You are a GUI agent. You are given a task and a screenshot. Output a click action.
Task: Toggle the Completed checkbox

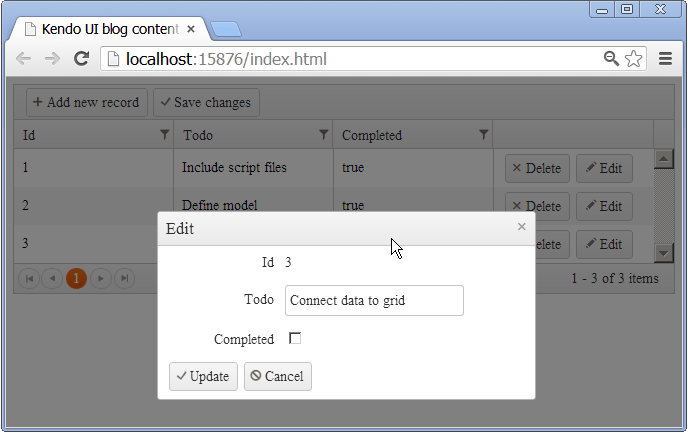tap(295, 339)
